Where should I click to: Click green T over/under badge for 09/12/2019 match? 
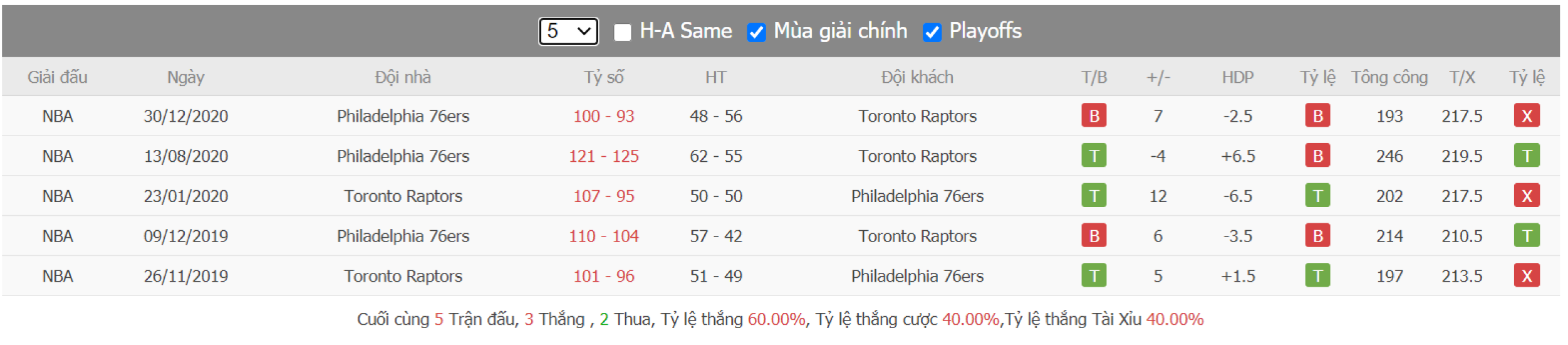click(1526, 236)
